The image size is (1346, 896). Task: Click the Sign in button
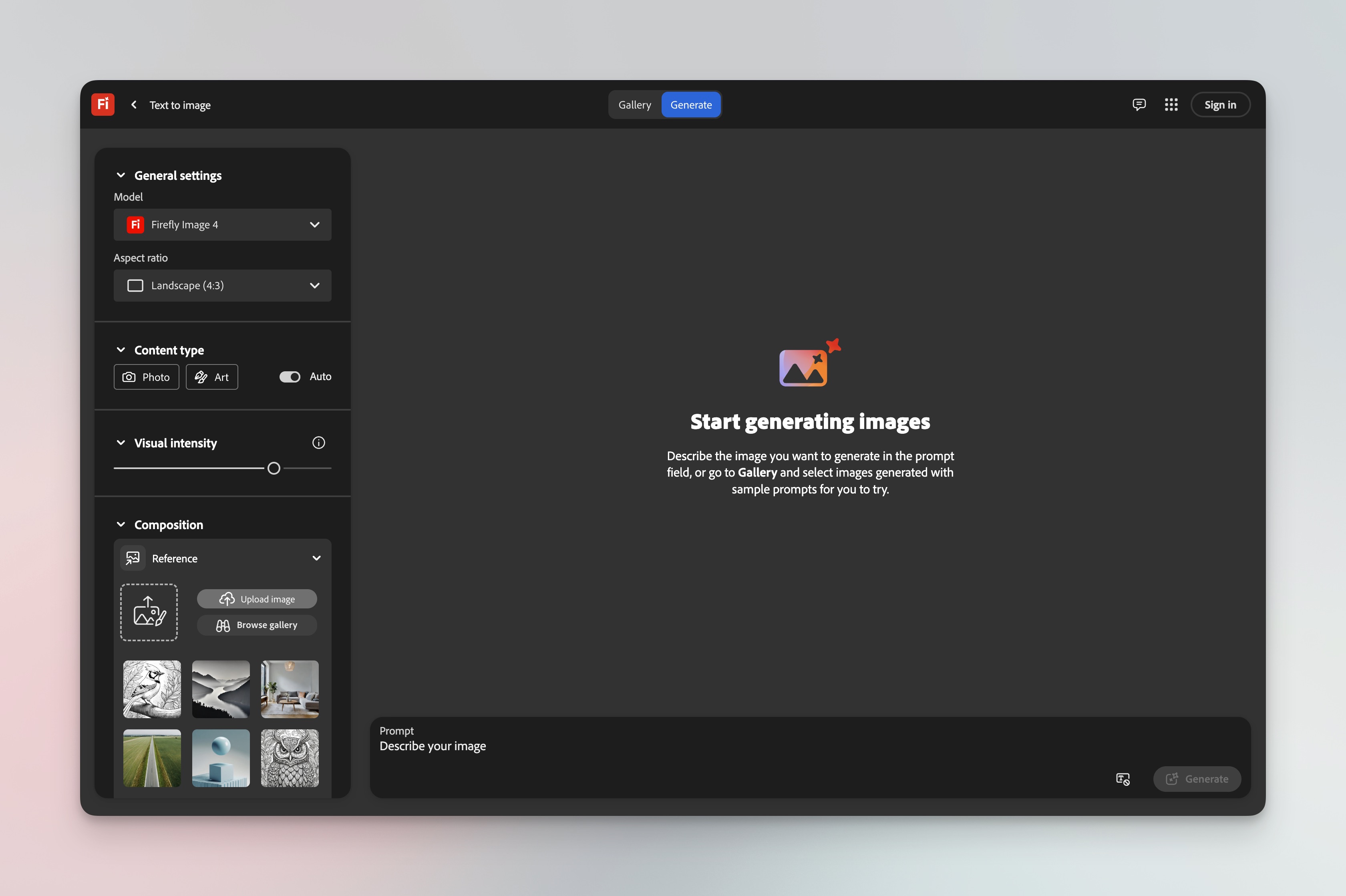1220,104
